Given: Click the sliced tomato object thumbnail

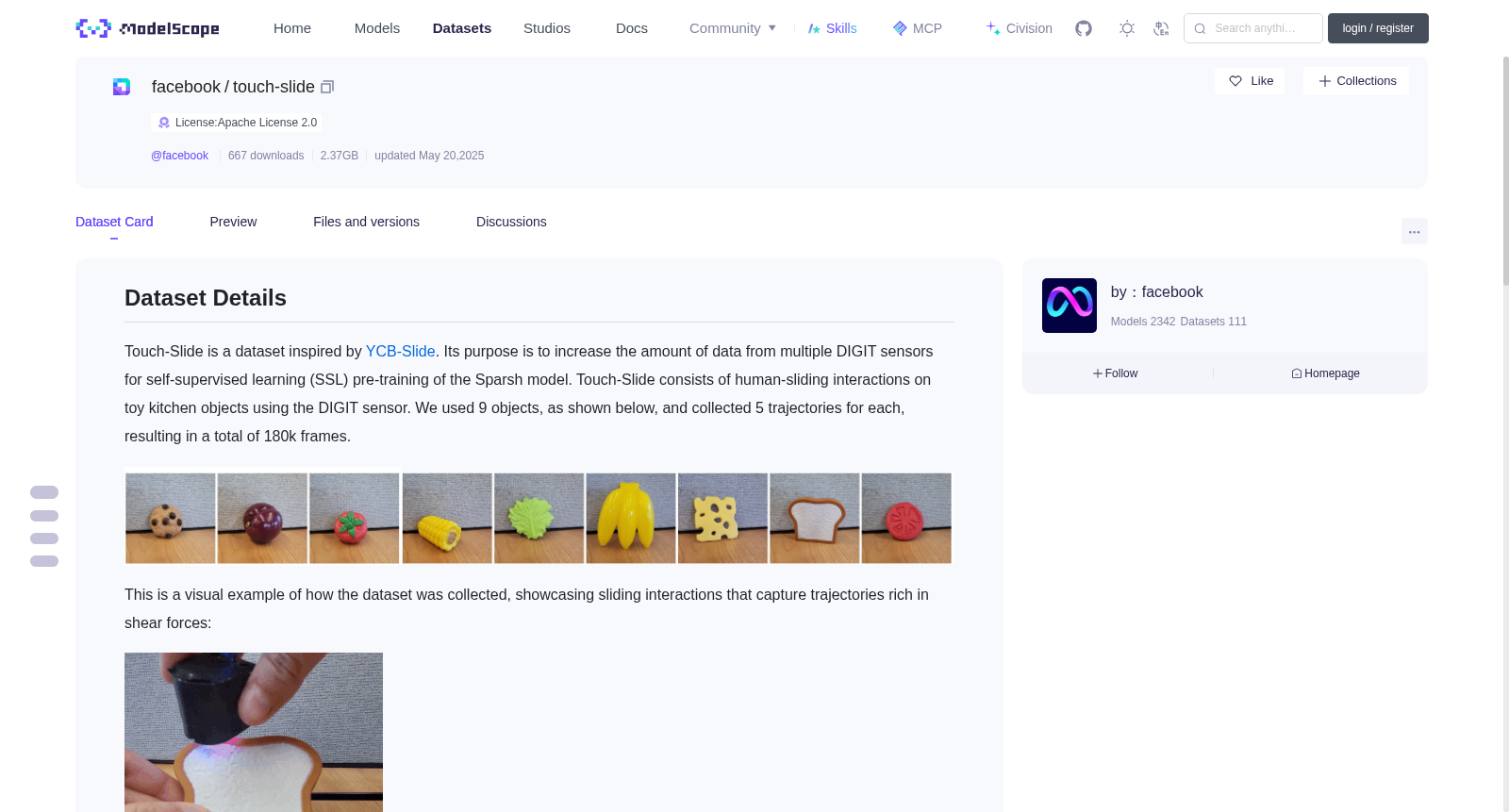Looking at the screenshot, I should [x=906, y=519].
